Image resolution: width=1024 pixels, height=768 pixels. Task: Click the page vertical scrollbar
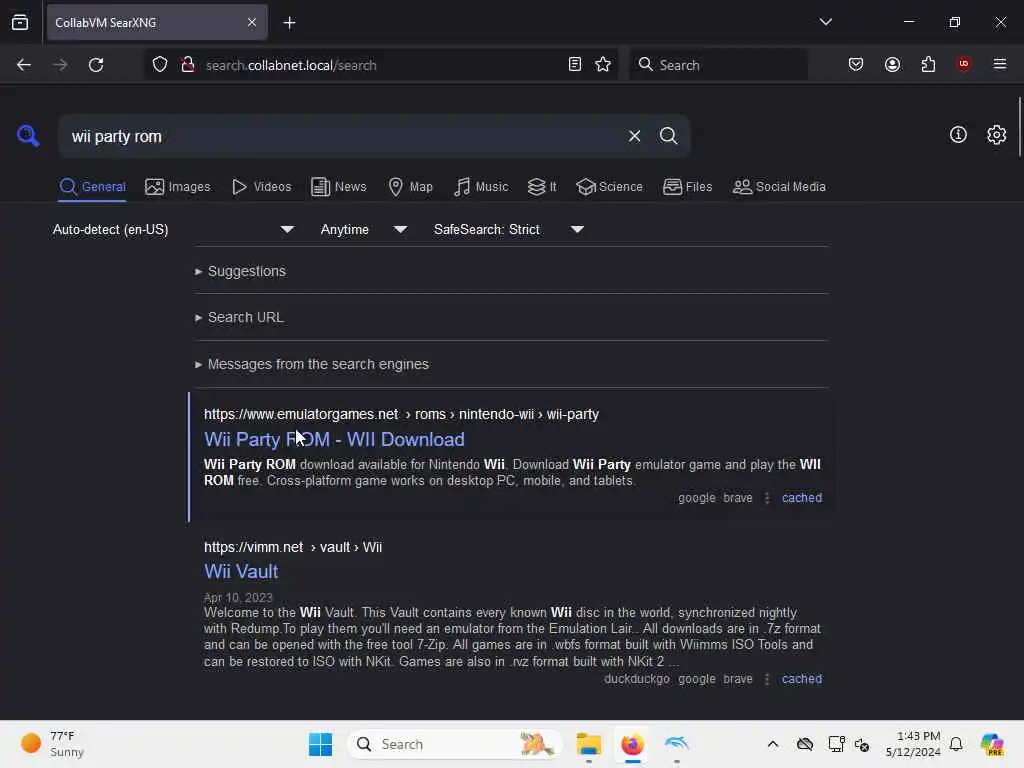pos(1019,127)
